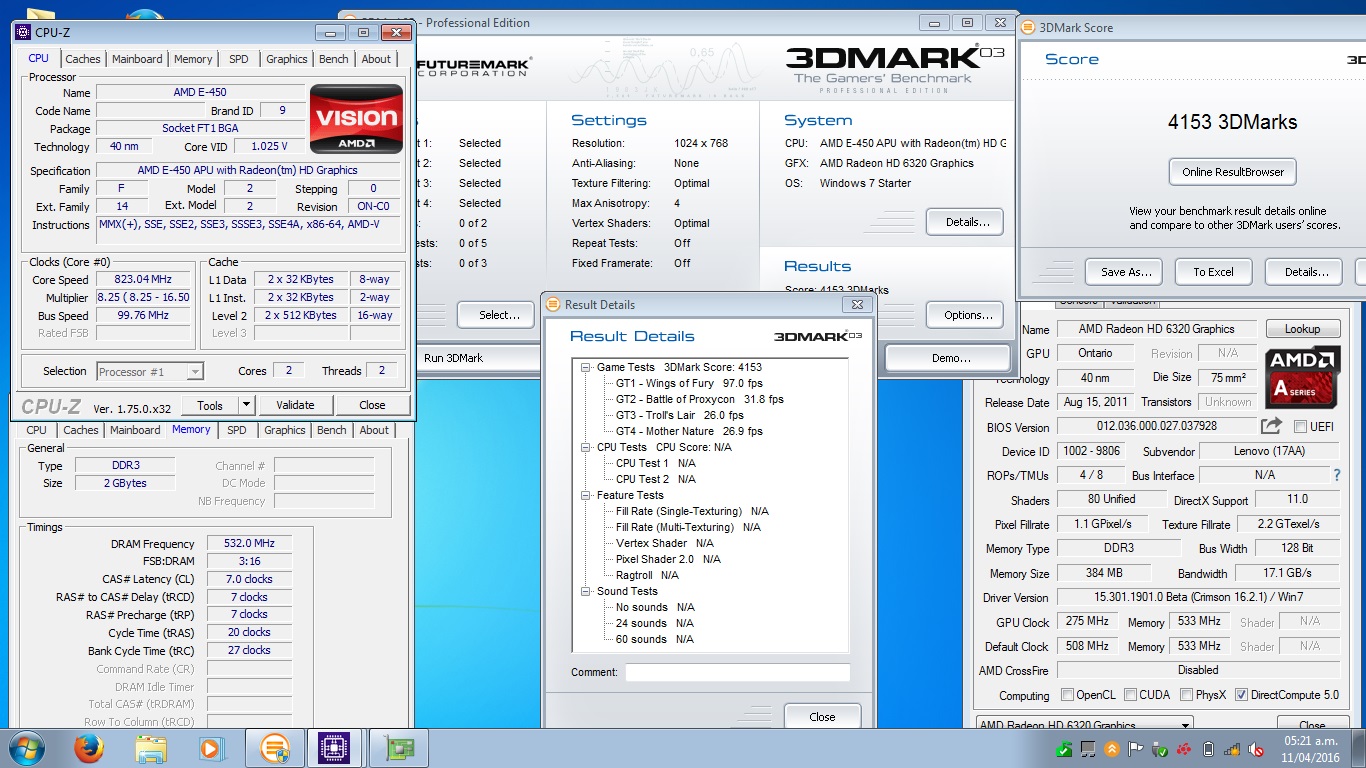The image size is (1366, 768).
Task: Click the red AMD Catalyst tray icon
Action: (x=1184, y=748)
